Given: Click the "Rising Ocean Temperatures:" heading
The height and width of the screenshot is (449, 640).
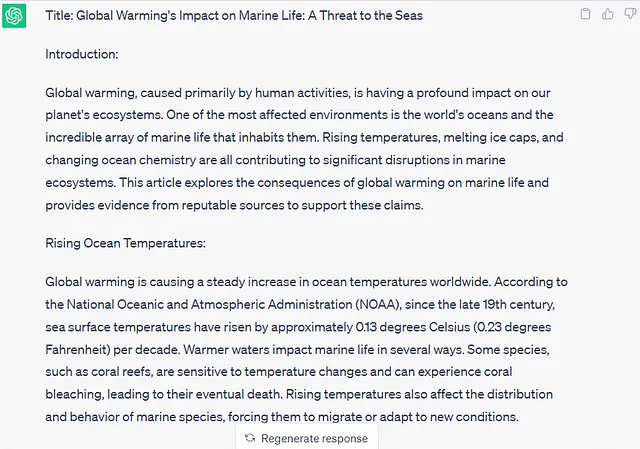Looking at the screenshot, I should tap(125, 243).
